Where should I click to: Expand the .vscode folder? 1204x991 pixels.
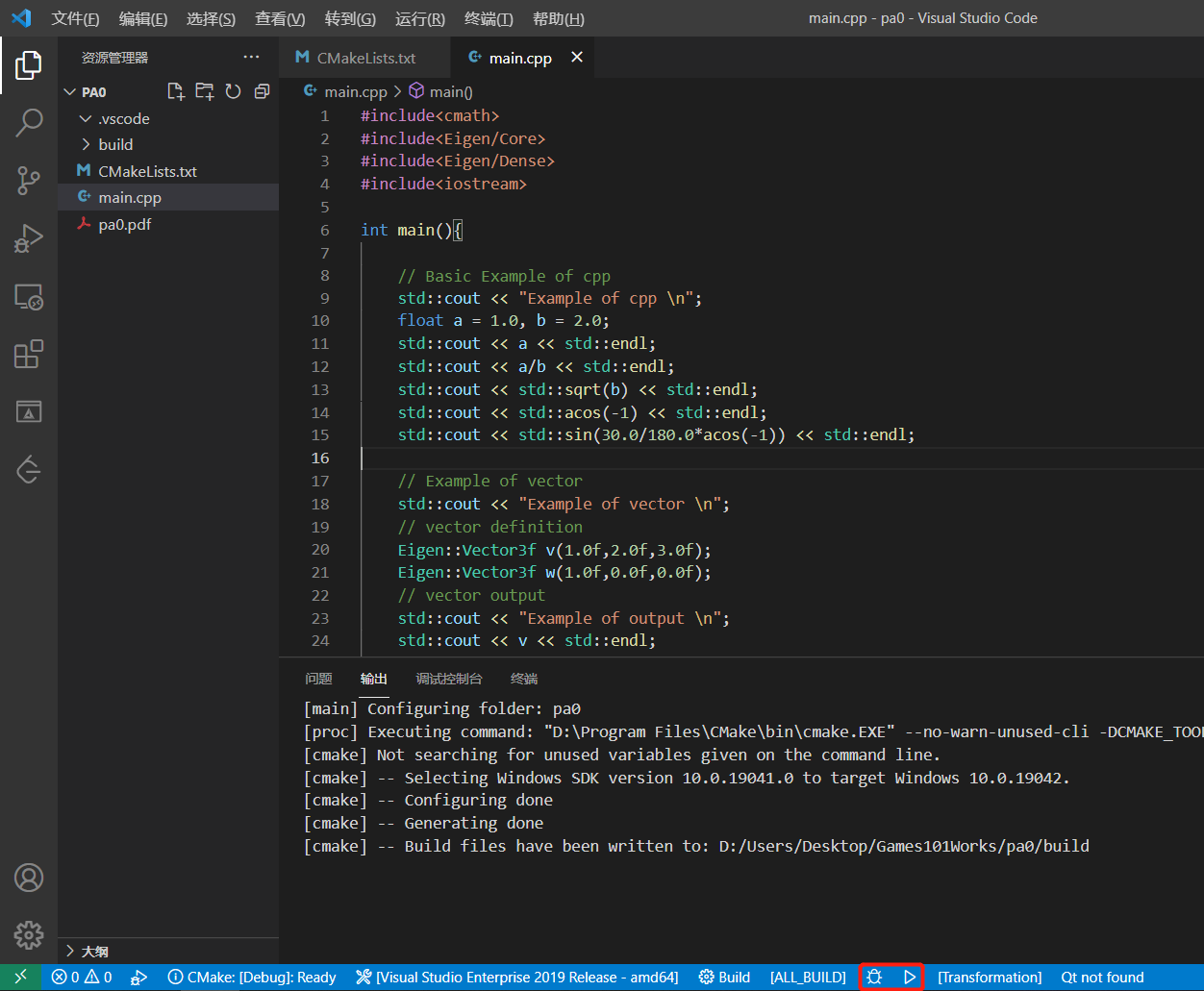(168, 118)
